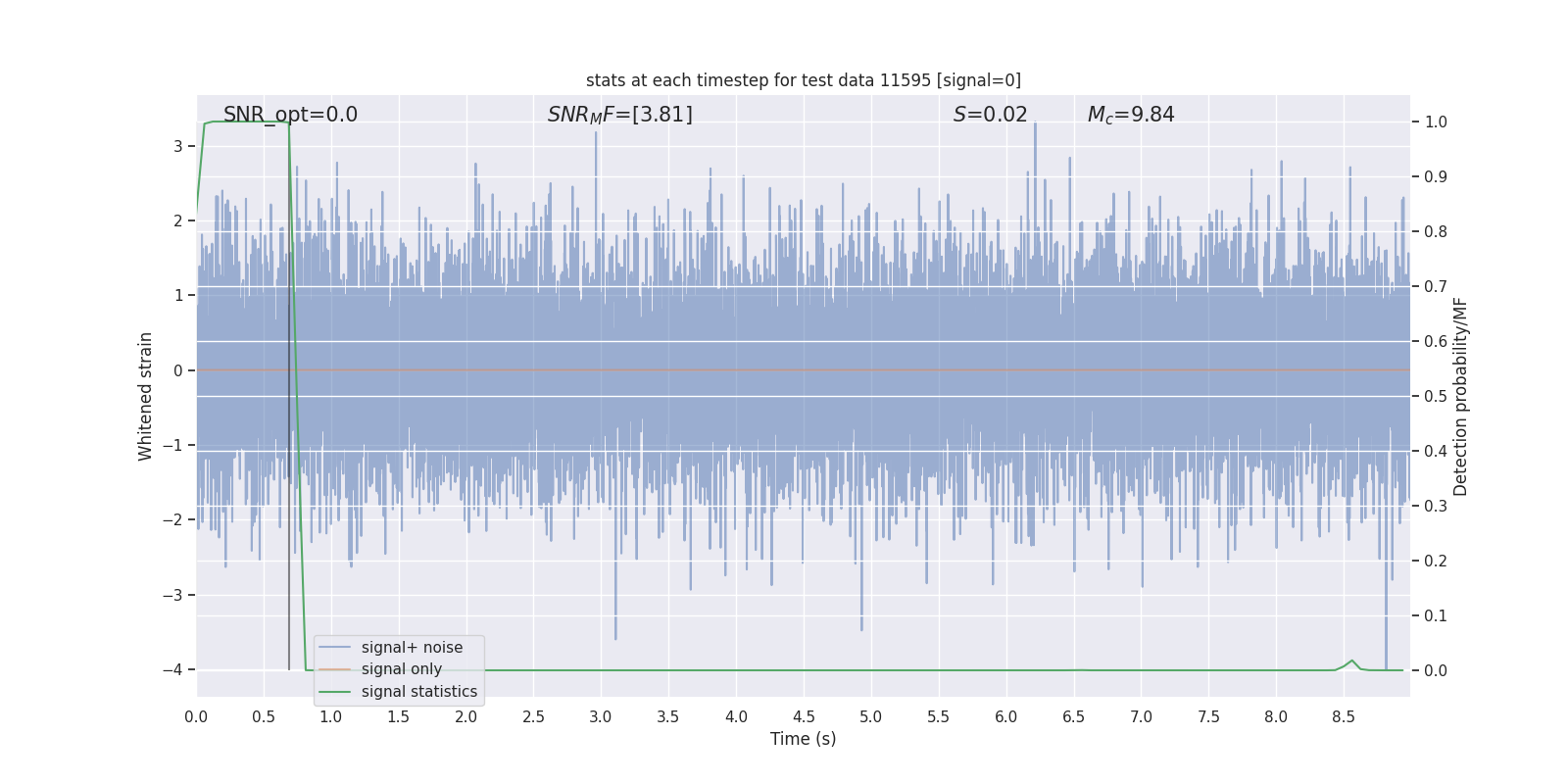Click the Mc=9.84 annotation
1568x784 pixels.
click(1131, 115)
